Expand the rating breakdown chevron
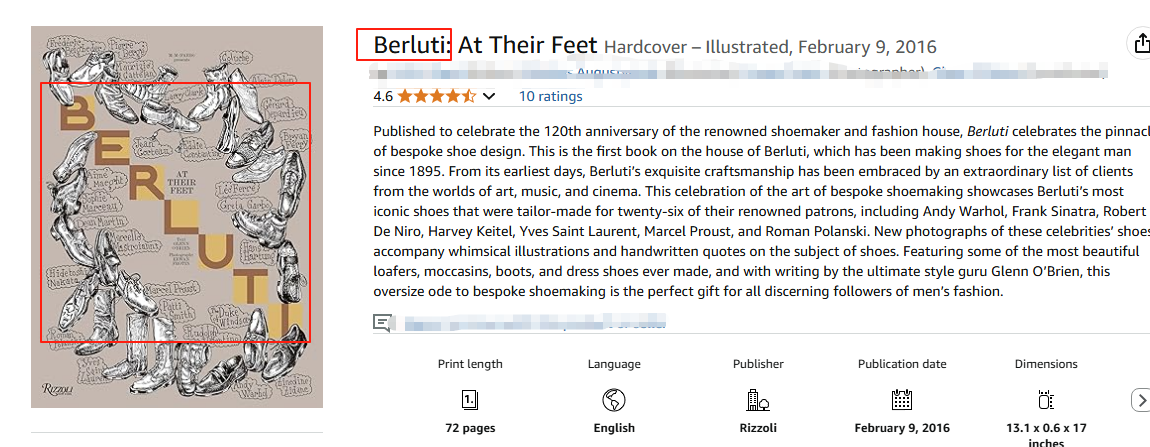1150x447 pixels. [489, 97]
